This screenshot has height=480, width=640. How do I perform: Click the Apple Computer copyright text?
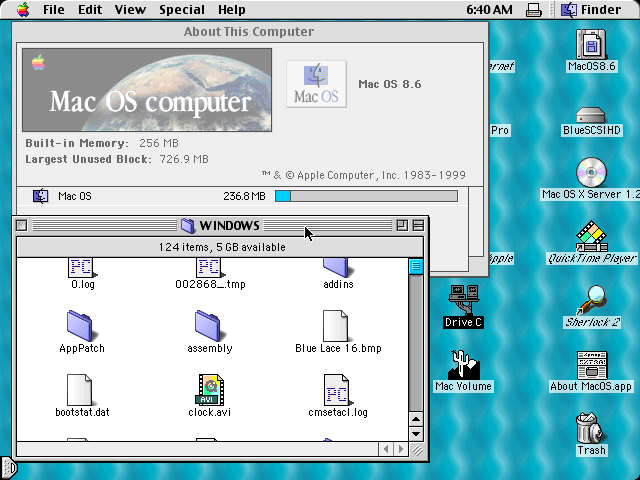[363, 176]
